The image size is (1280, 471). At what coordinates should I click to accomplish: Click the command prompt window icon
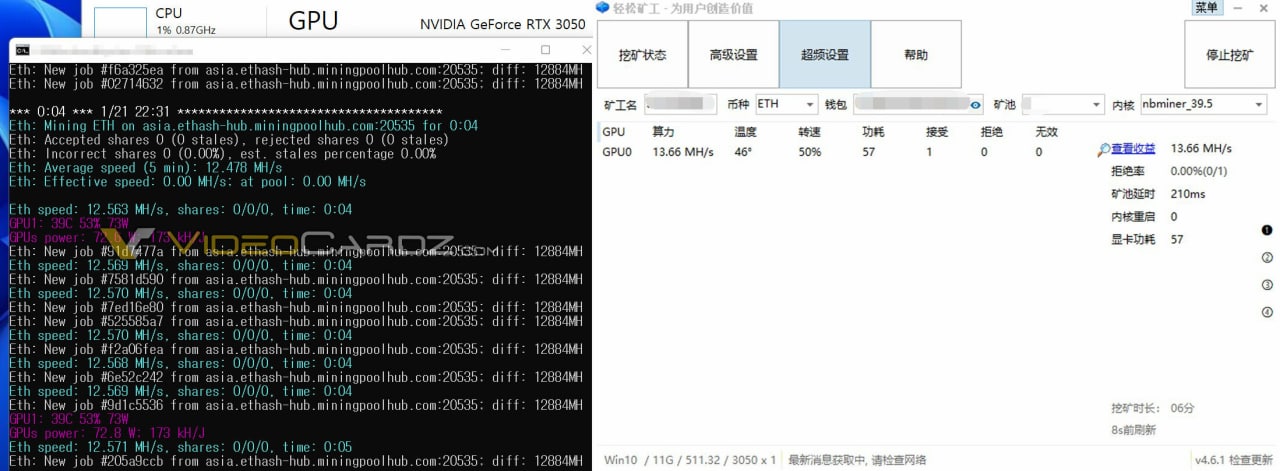(x=22, y=50)
